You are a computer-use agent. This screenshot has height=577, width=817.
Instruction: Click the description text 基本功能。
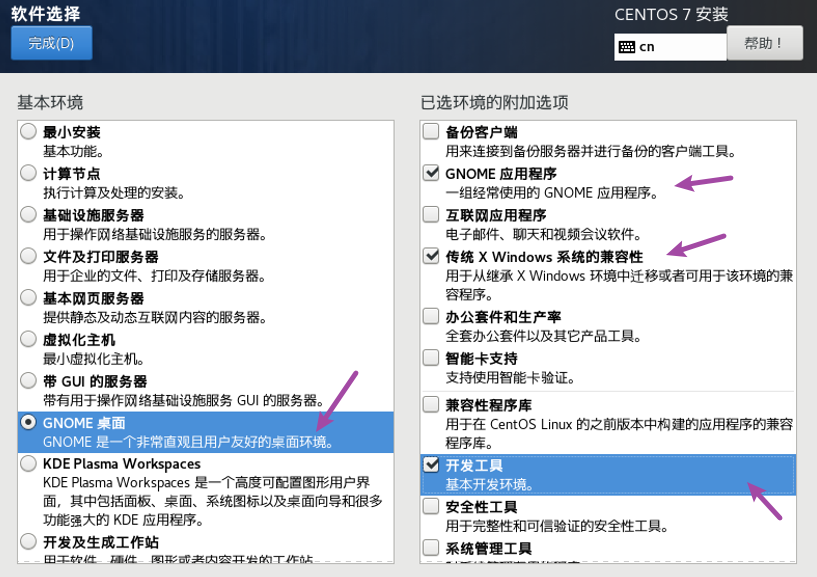click(x=73, y=151)
